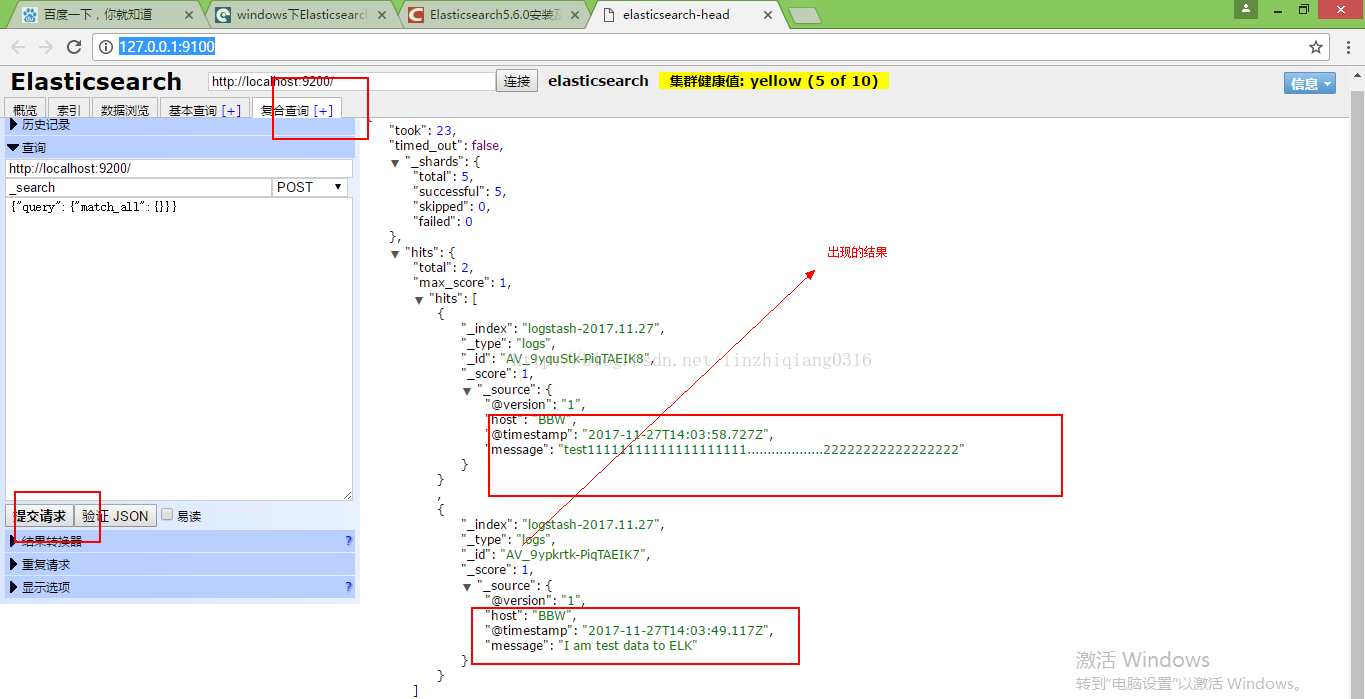
Task: Close the elasticsearch-head tab
Action: (768, 15)
